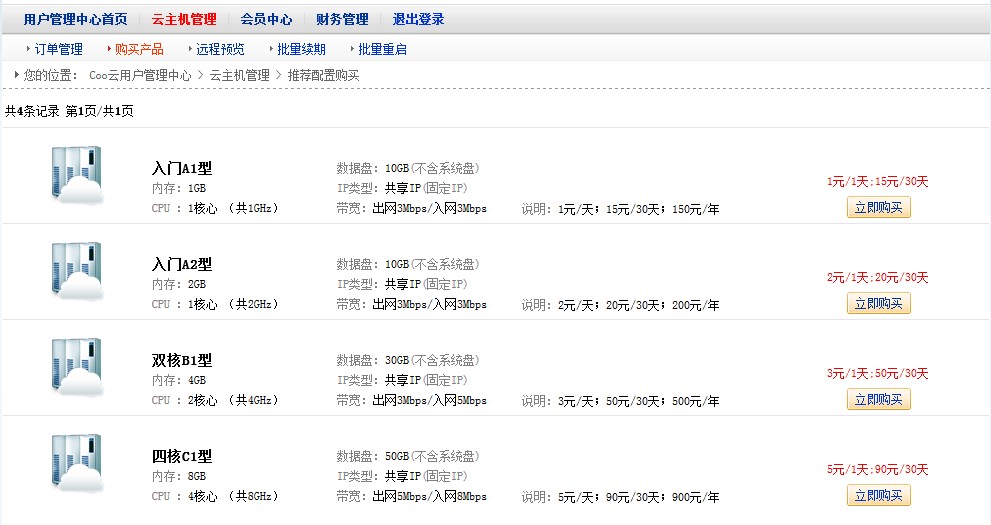Buy the 四核C1型 plan with 立即购买
The width and height of the screenshot is (991, 525).
(x=878, y=495)
